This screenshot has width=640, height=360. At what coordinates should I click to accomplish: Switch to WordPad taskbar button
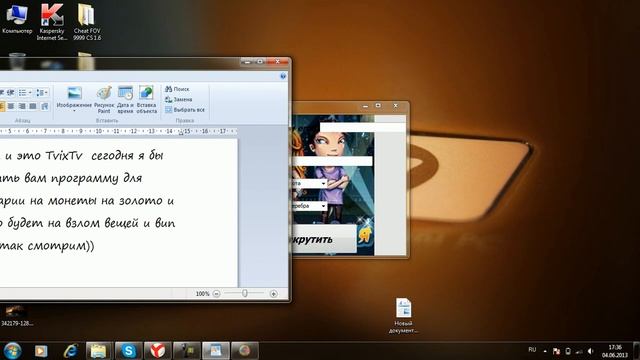(x=216, y=351)
